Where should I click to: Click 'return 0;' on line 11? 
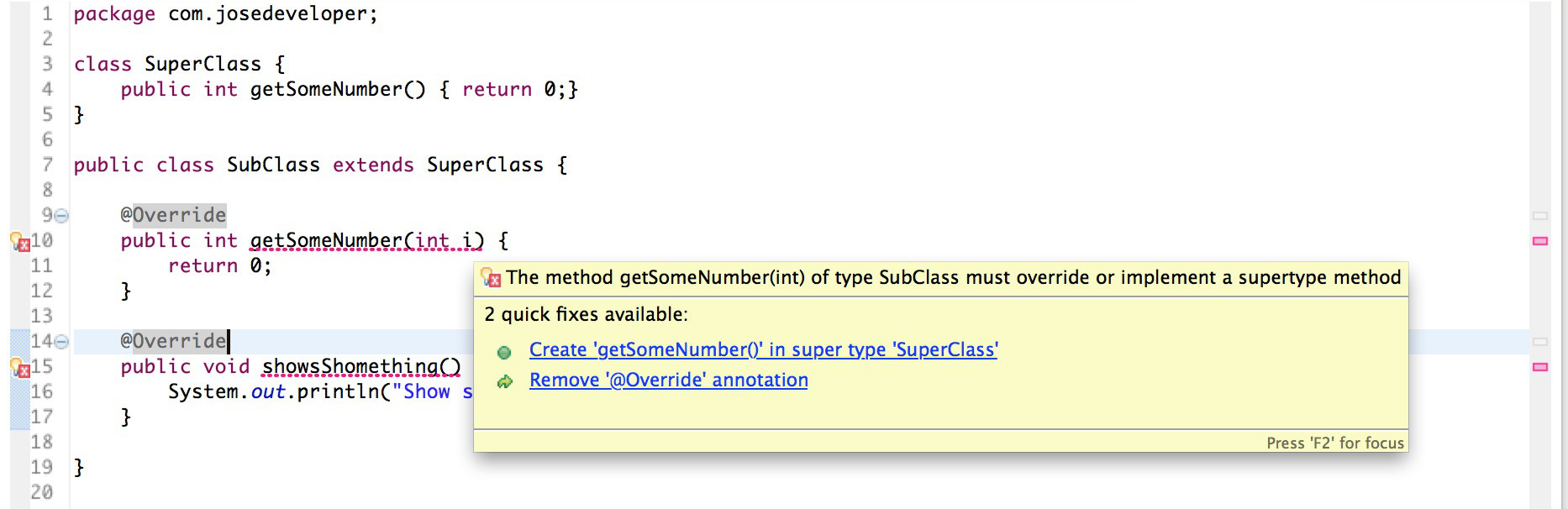coord(219,265)
